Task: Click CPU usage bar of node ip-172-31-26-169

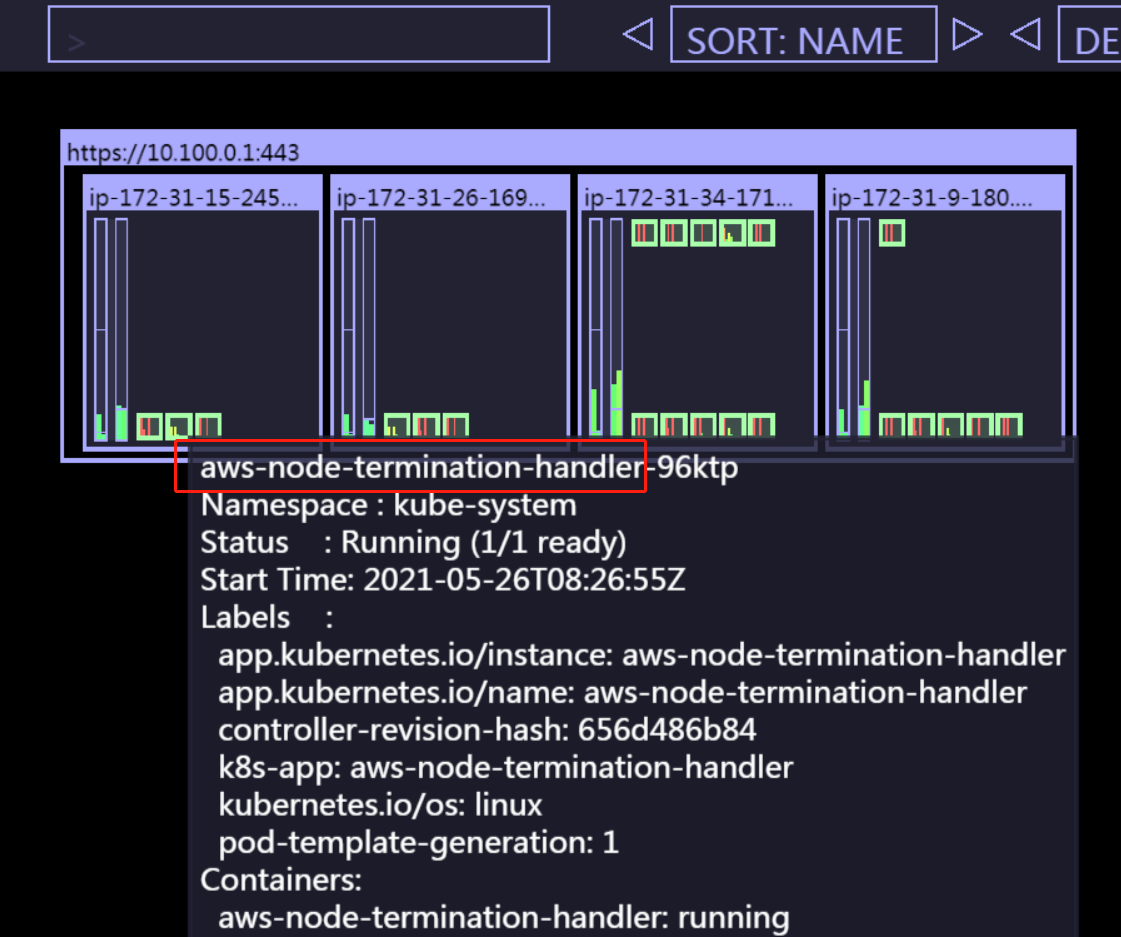Action: [348, 327]
